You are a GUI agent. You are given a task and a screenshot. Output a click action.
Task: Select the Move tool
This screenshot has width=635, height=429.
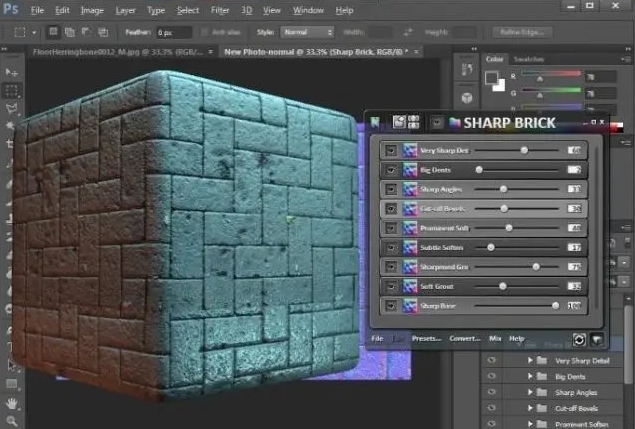(12, 72)
